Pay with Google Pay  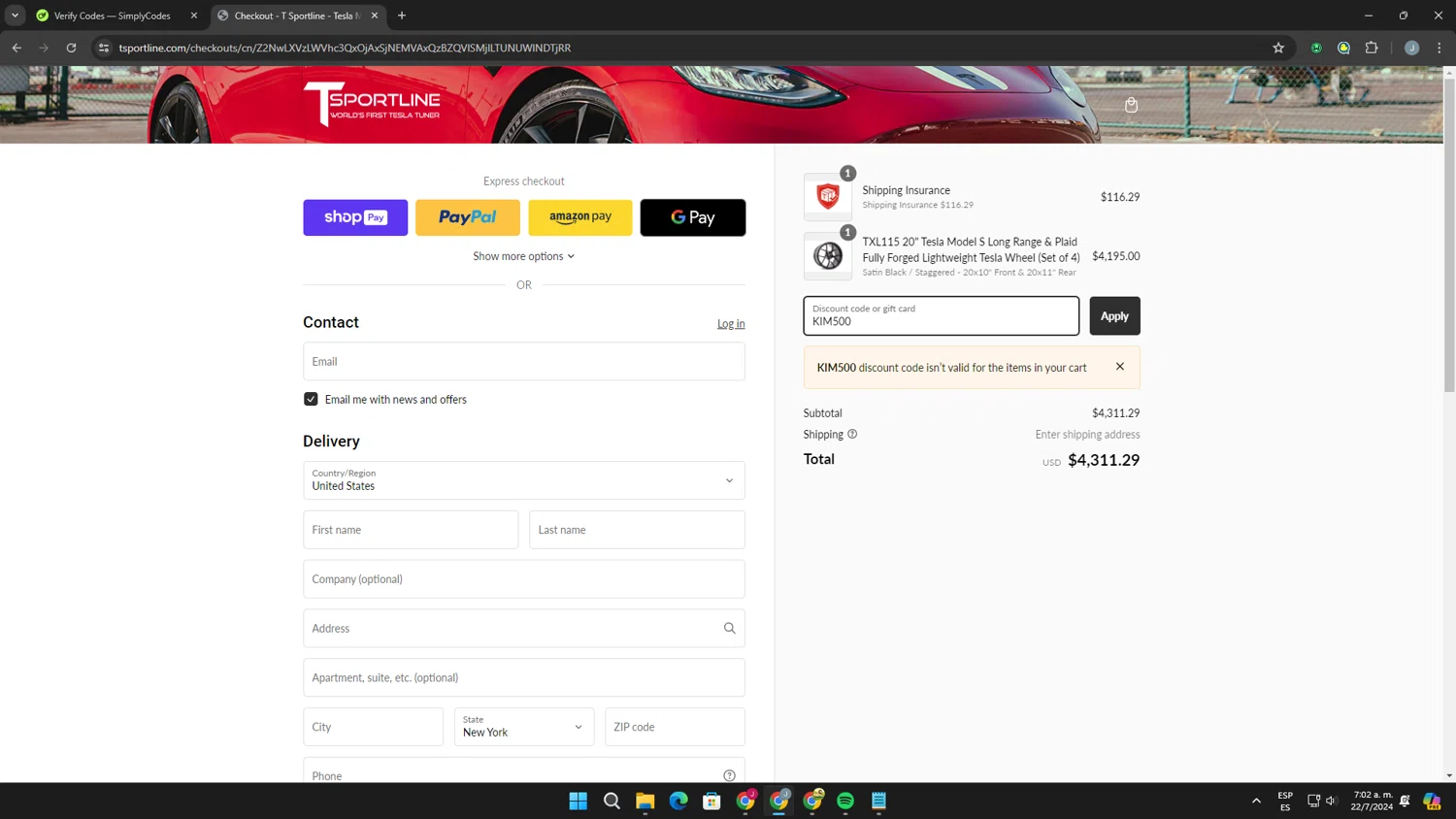693,217
